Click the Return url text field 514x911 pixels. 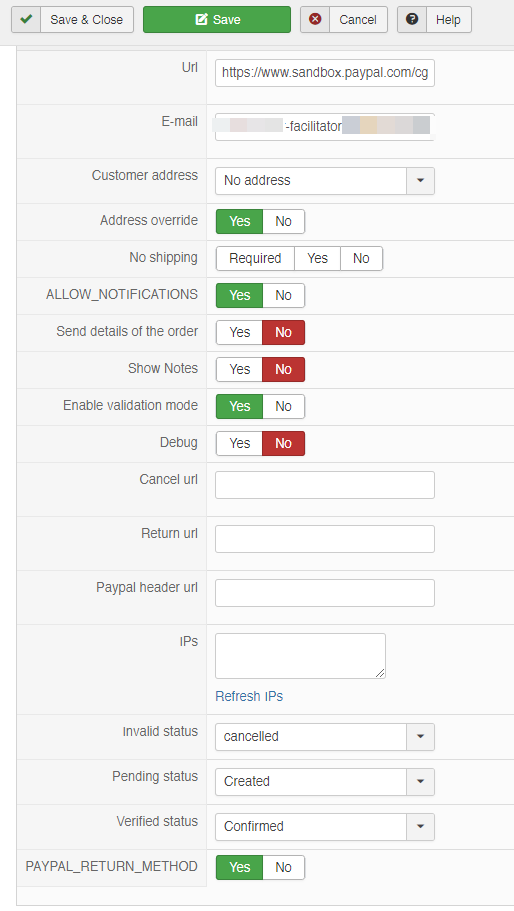pyautogui.click(x=325, y=539)
